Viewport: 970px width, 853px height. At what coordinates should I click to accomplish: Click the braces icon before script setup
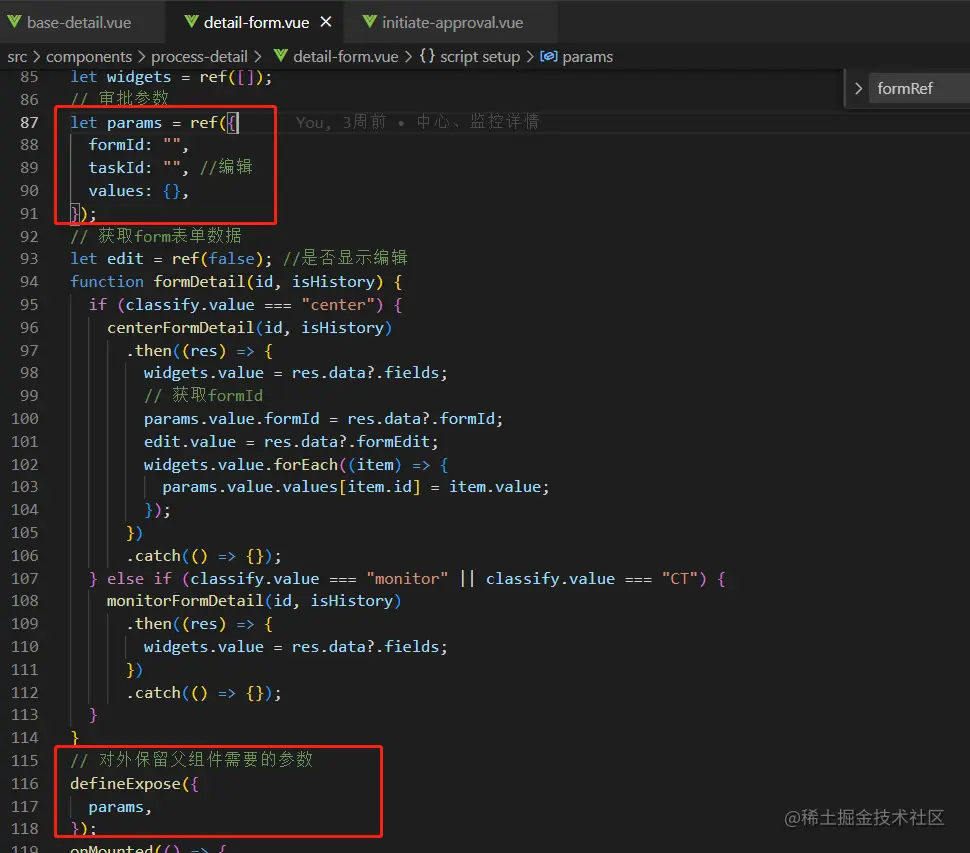427,56
